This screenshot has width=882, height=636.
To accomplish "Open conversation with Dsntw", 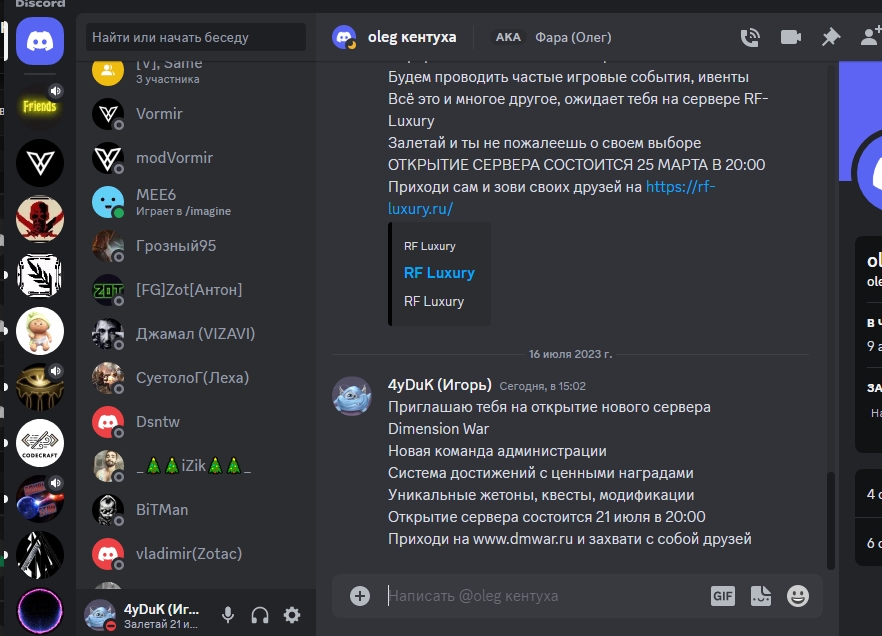I will point(196,422).
